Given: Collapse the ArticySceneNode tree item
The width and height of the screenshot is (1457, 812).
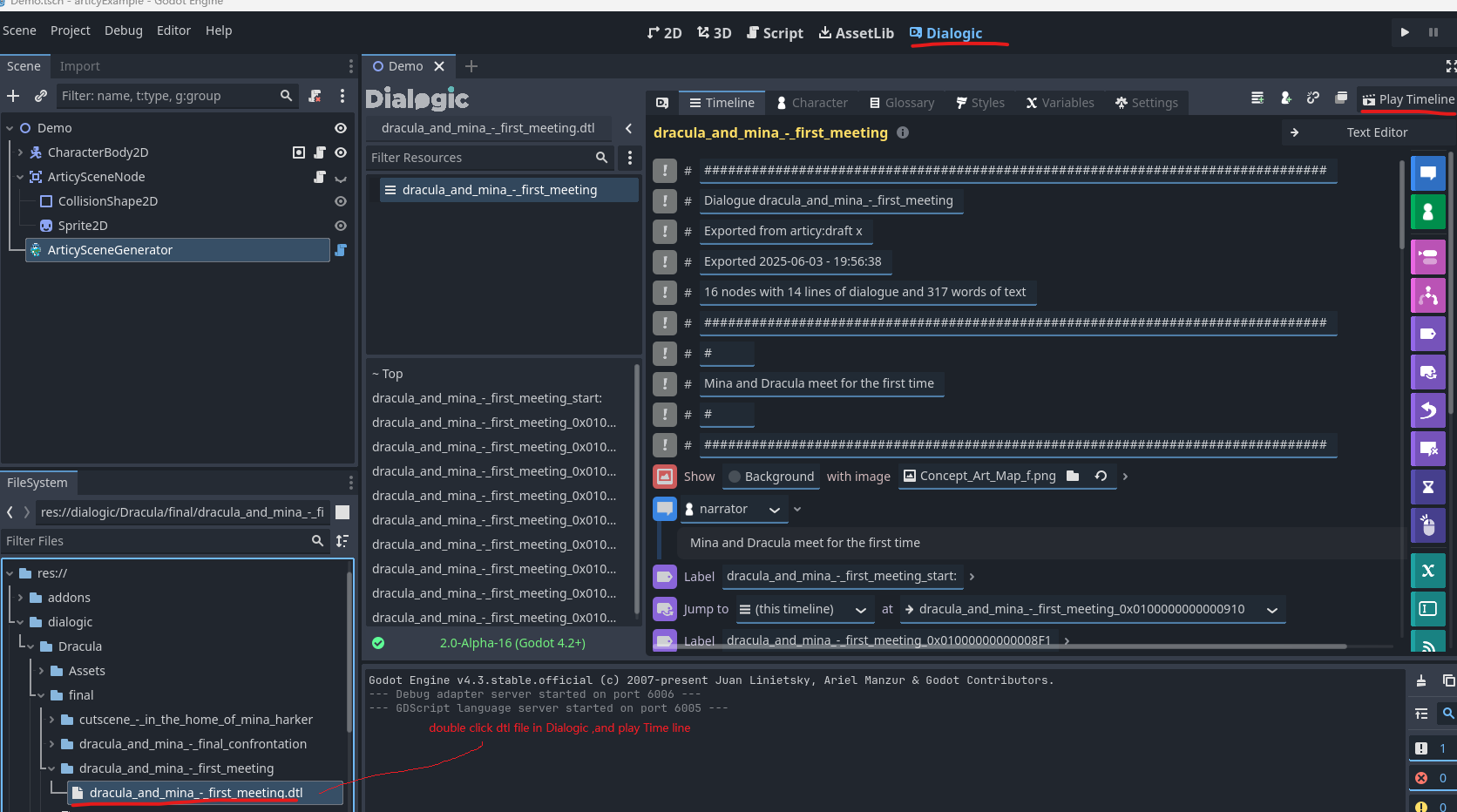Looking at the screenshot, I should pyautogui.click(x=20, y=177).
